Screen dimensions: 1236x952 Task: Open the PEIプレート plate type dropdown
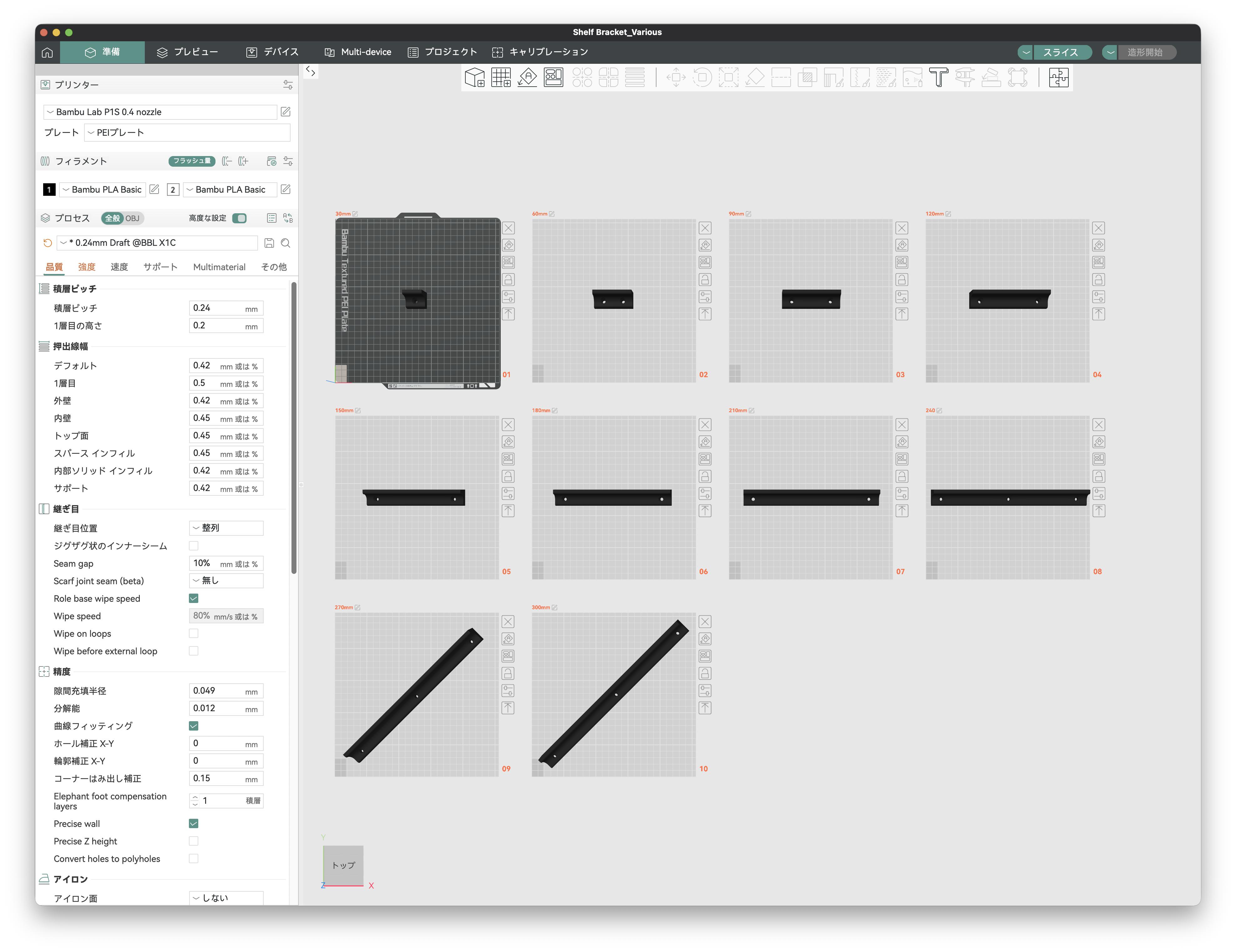pos(187,132)
